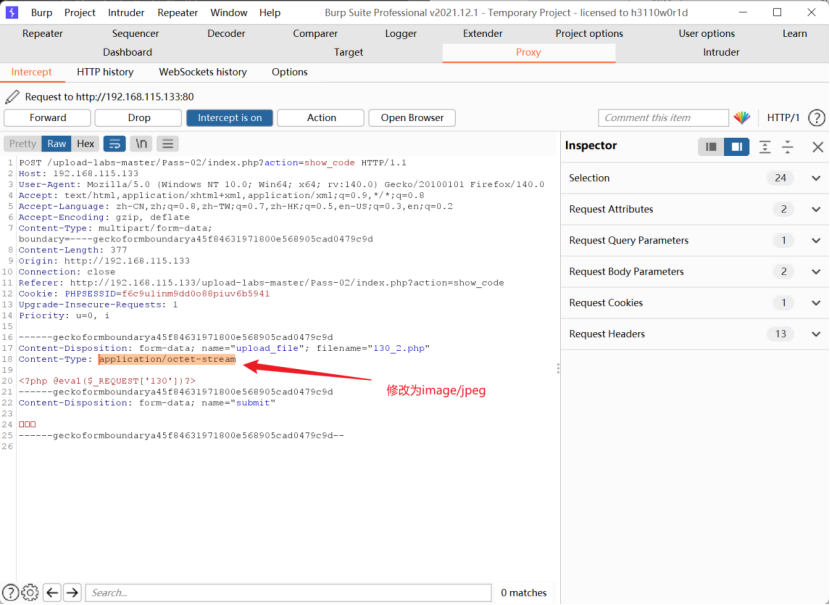Open the Logger tab

pyautogui.click(x=401, y=33)
